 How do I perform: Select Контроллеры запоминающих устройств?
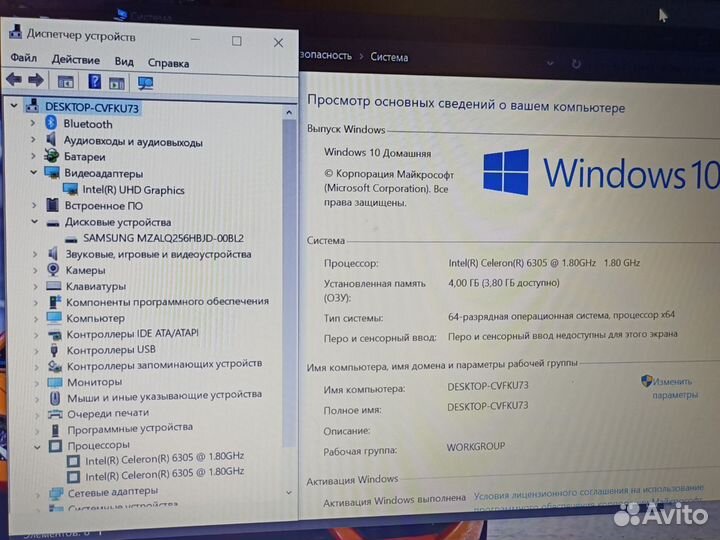pos(164,365)
